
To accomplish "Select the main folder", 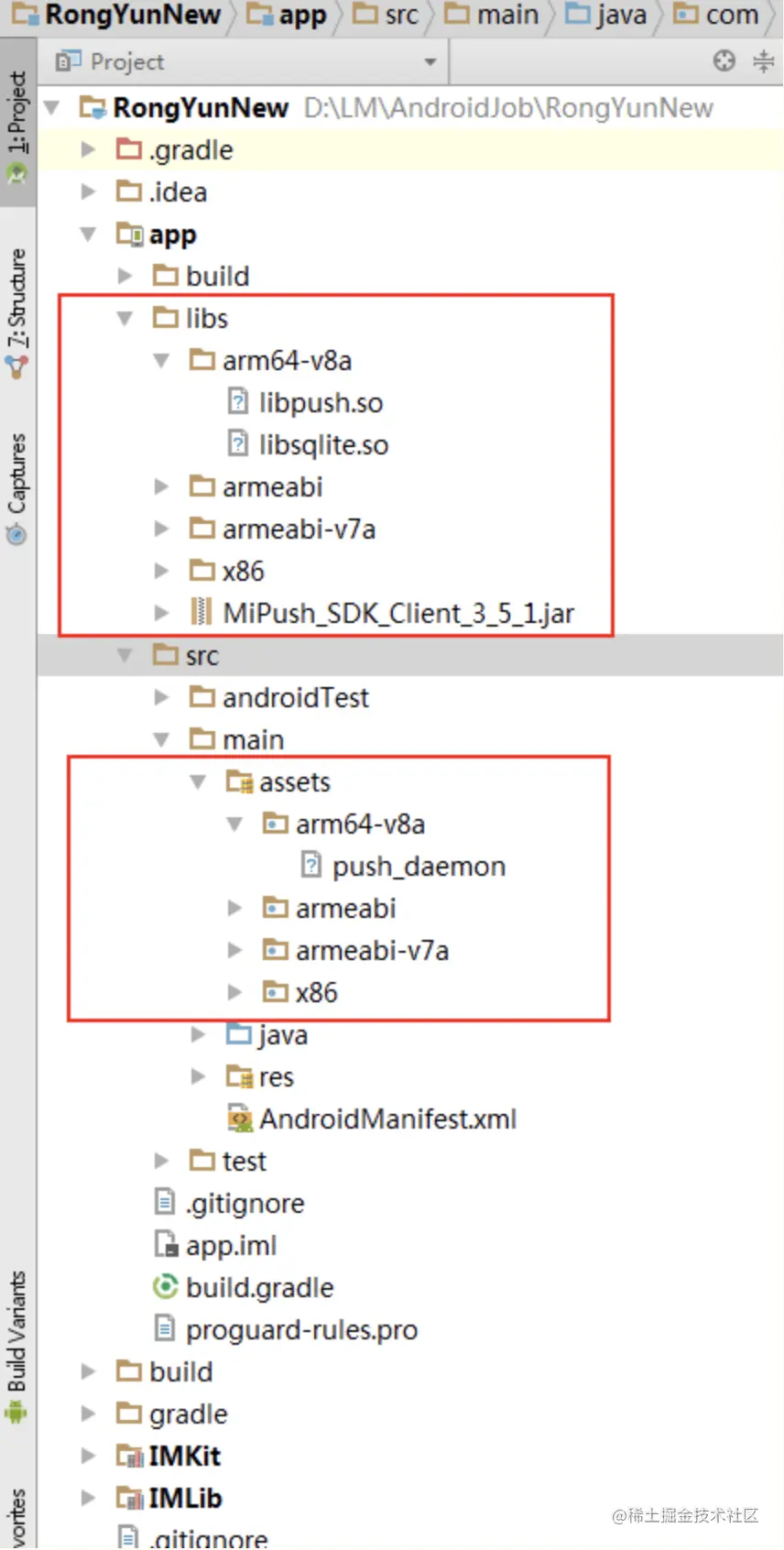I will click(x=253, y=740).
